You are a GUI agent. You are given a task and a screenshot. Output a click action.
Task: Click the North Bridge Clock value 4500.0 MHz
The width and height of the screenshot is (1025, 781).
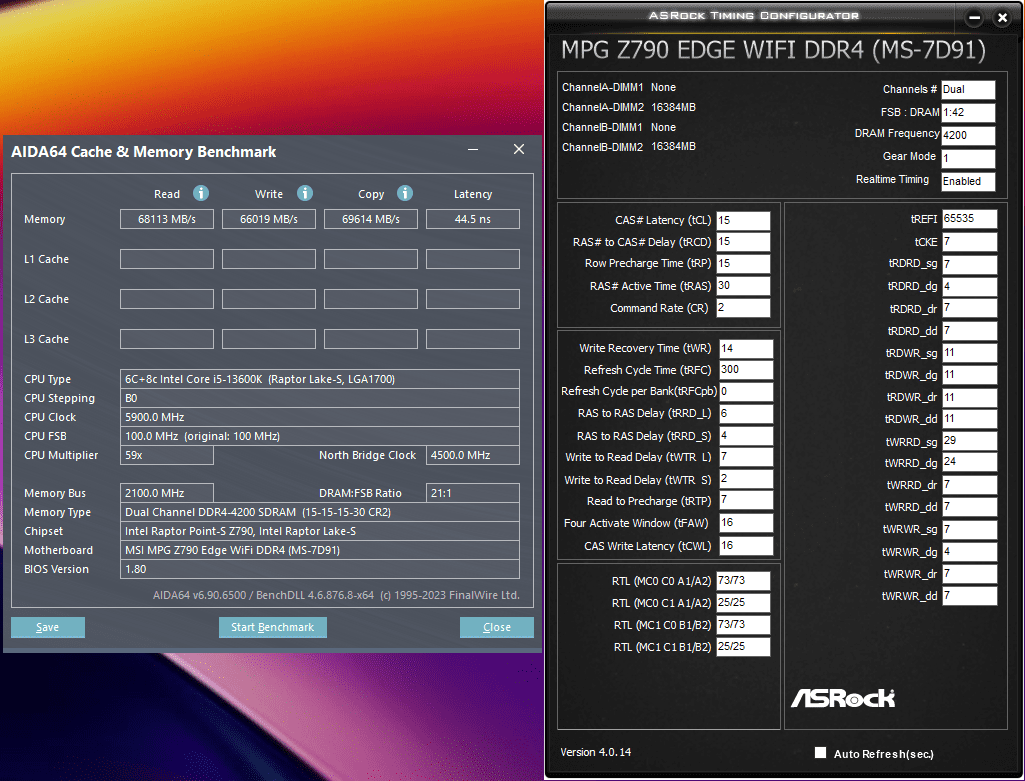pos(473,455)
